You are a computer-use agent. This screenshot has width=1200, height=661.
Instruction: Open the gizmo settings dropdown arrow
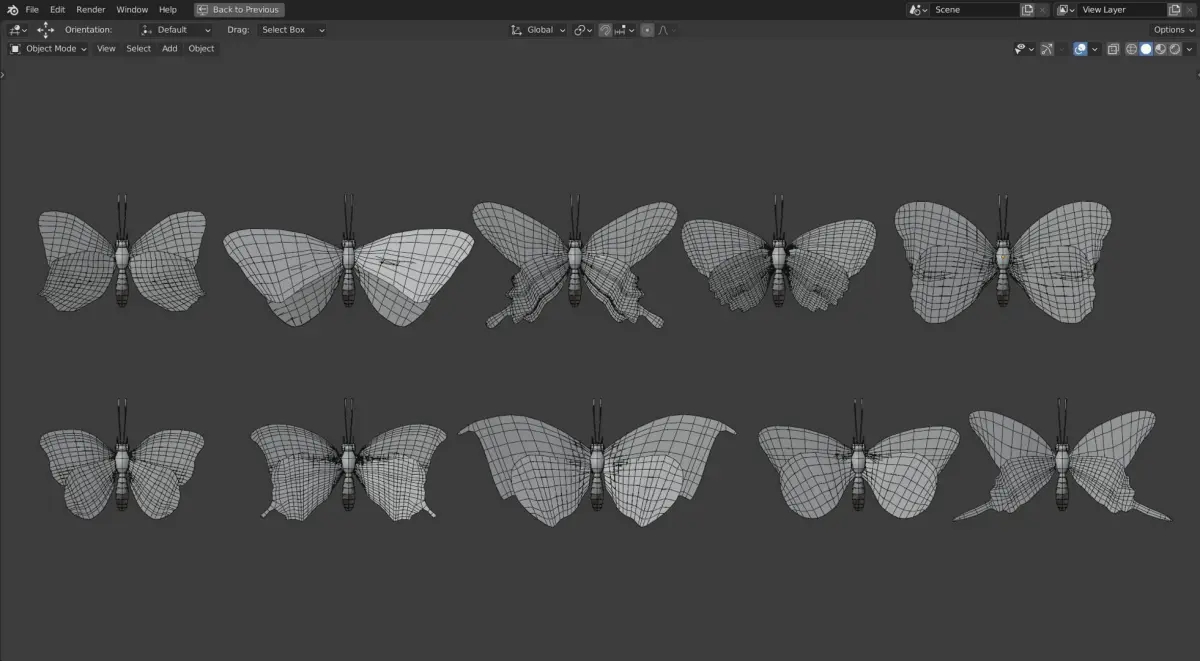pyautogui.click(x=1061, y=49)
